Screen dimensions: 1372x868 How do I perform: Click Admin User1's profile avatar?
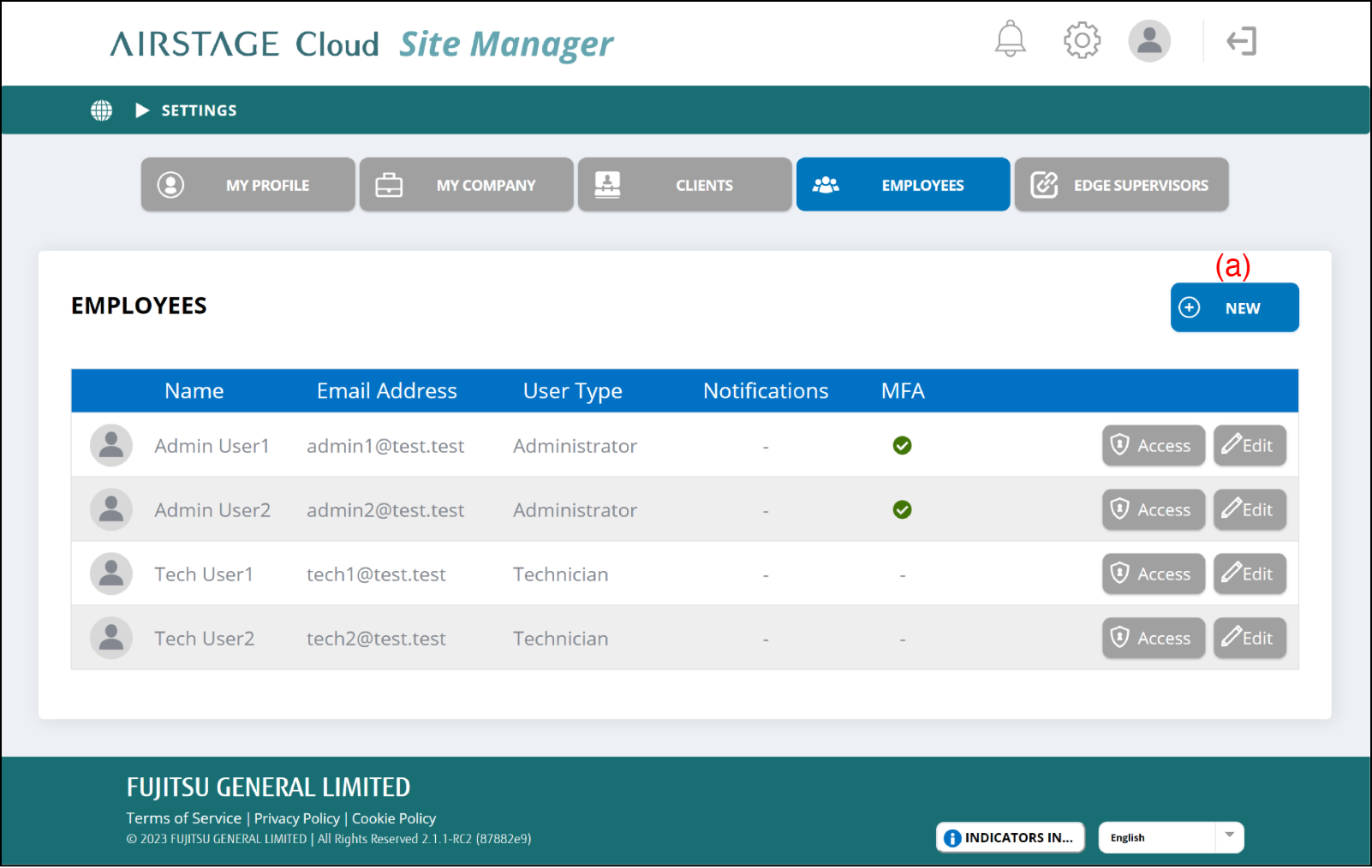111,446
